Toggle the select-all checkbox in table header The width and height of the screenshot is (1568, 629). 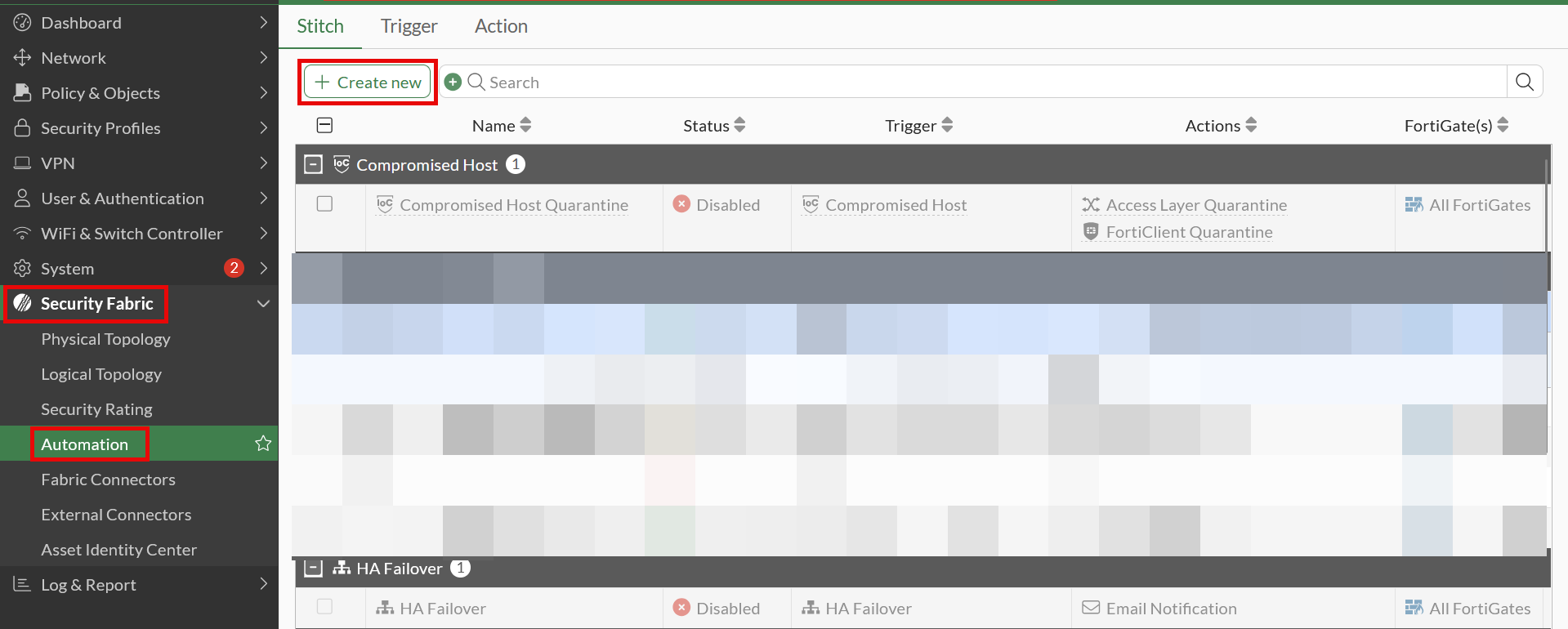click(324, 125)
